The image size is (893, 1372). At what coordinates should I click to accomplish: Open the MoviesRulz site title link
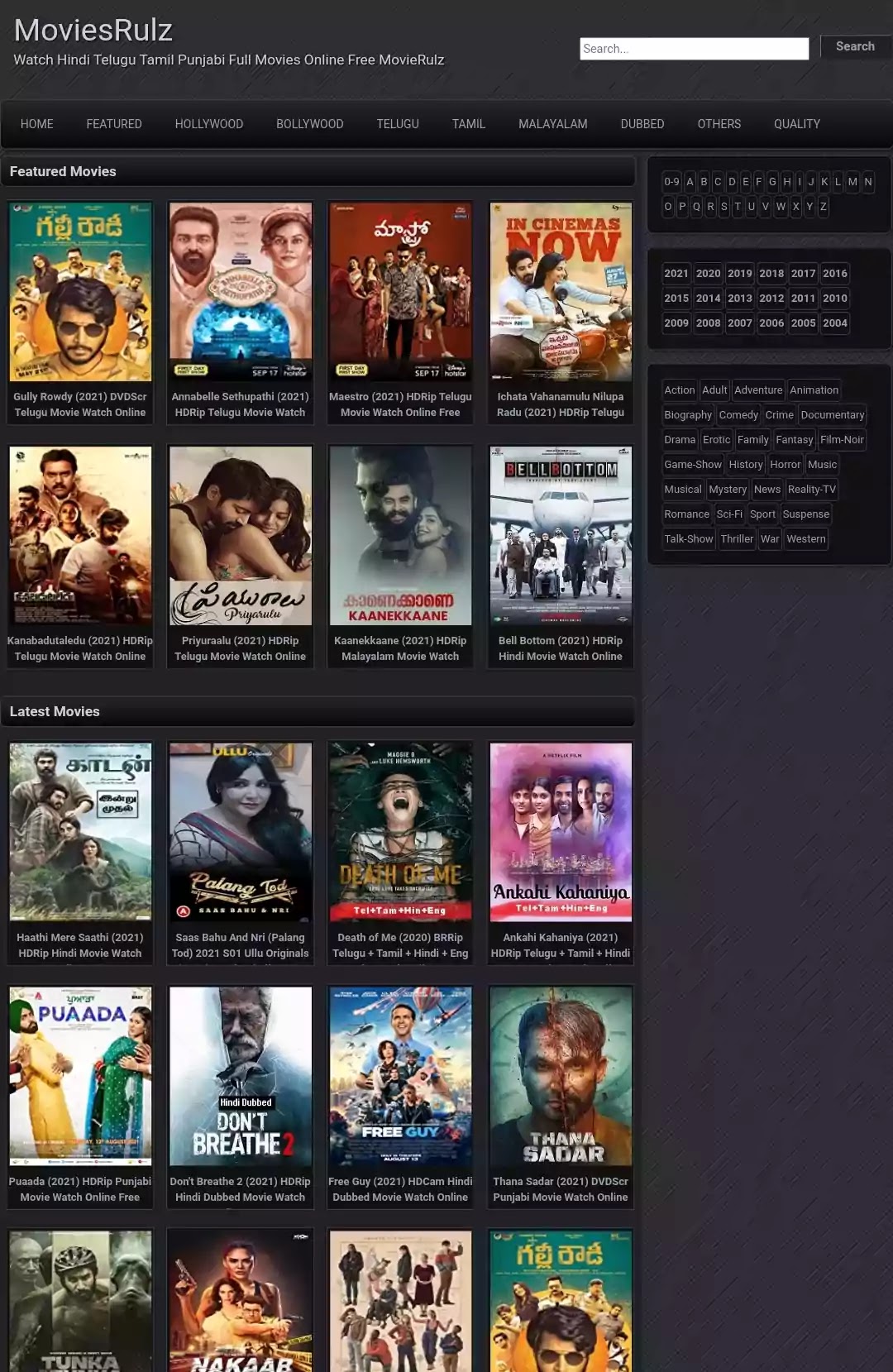coord(93,31)
